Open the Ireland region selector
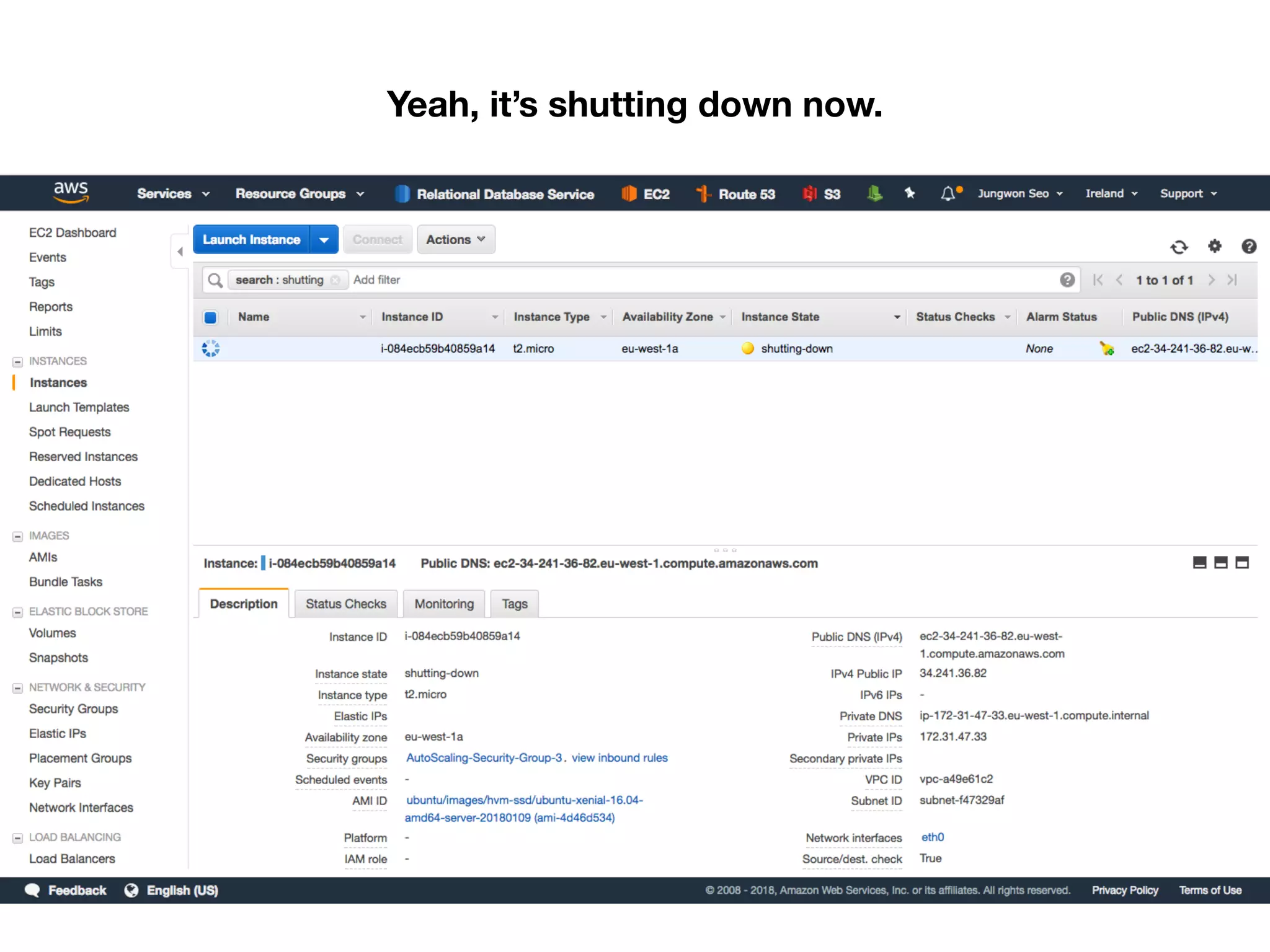1270x952 pixels. tap(1111, 193)
